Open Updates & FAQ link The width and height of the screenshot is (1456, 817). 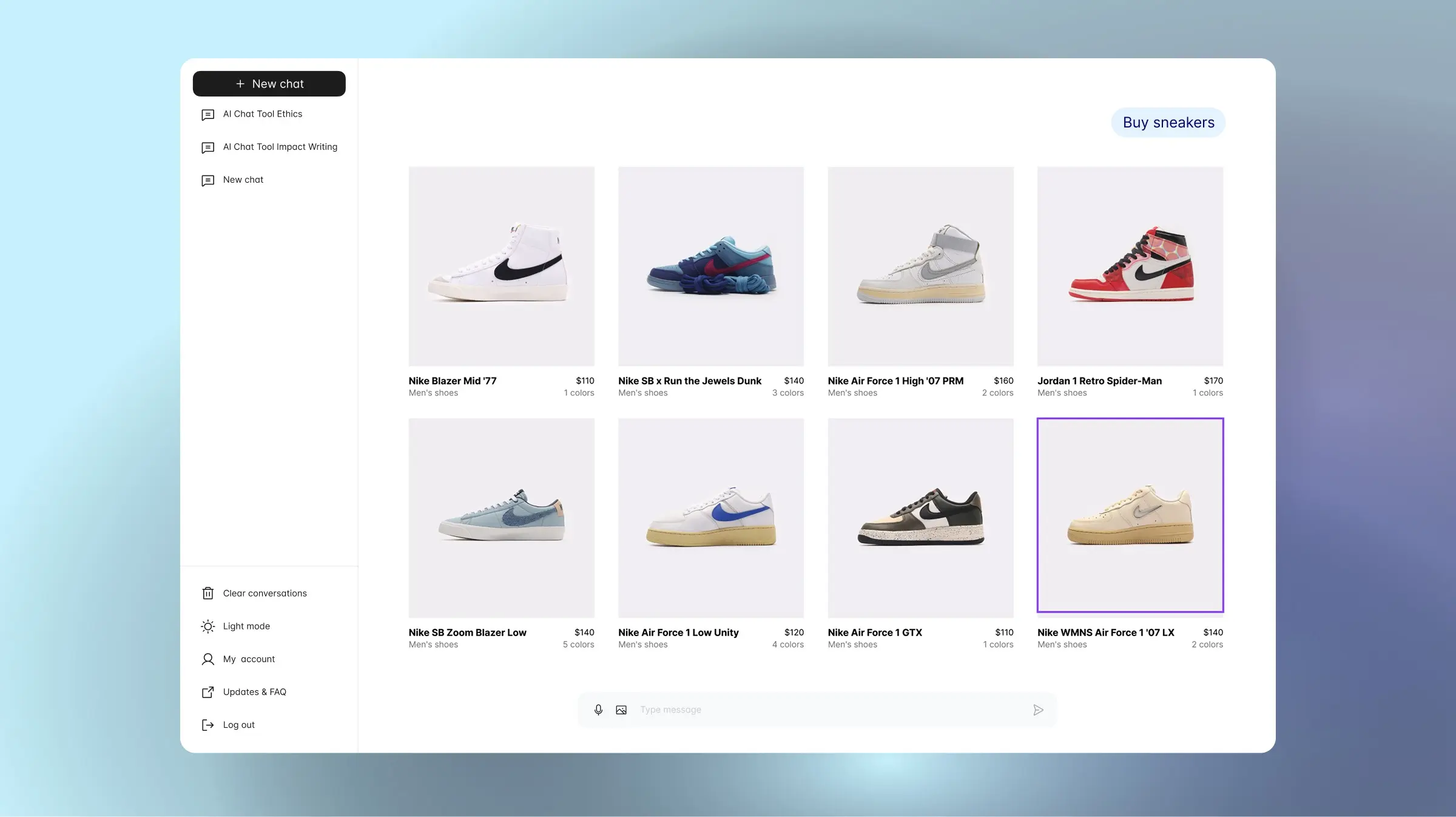click(254, 691)
